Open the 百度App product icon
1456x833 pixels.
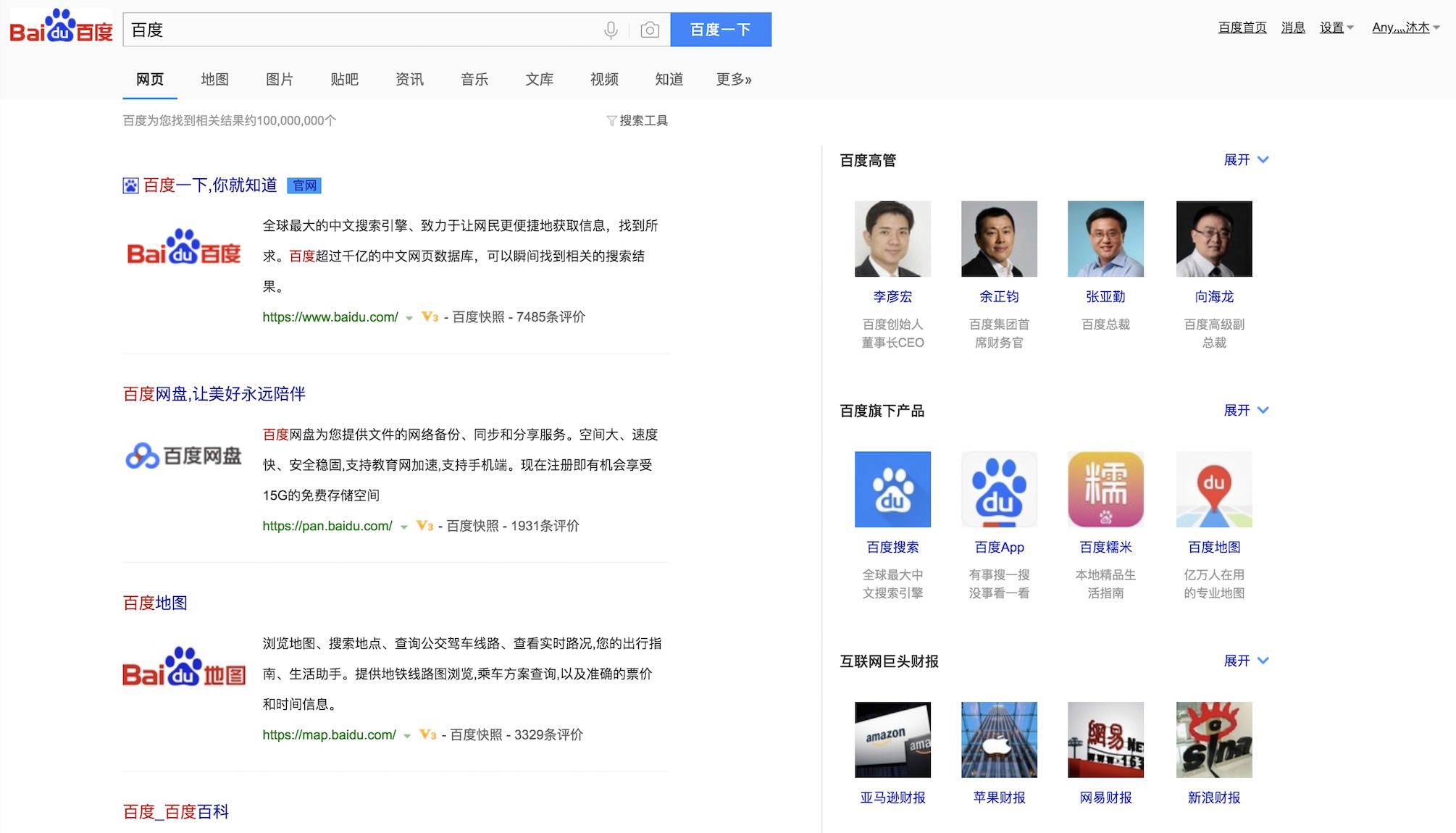(999, 489)
